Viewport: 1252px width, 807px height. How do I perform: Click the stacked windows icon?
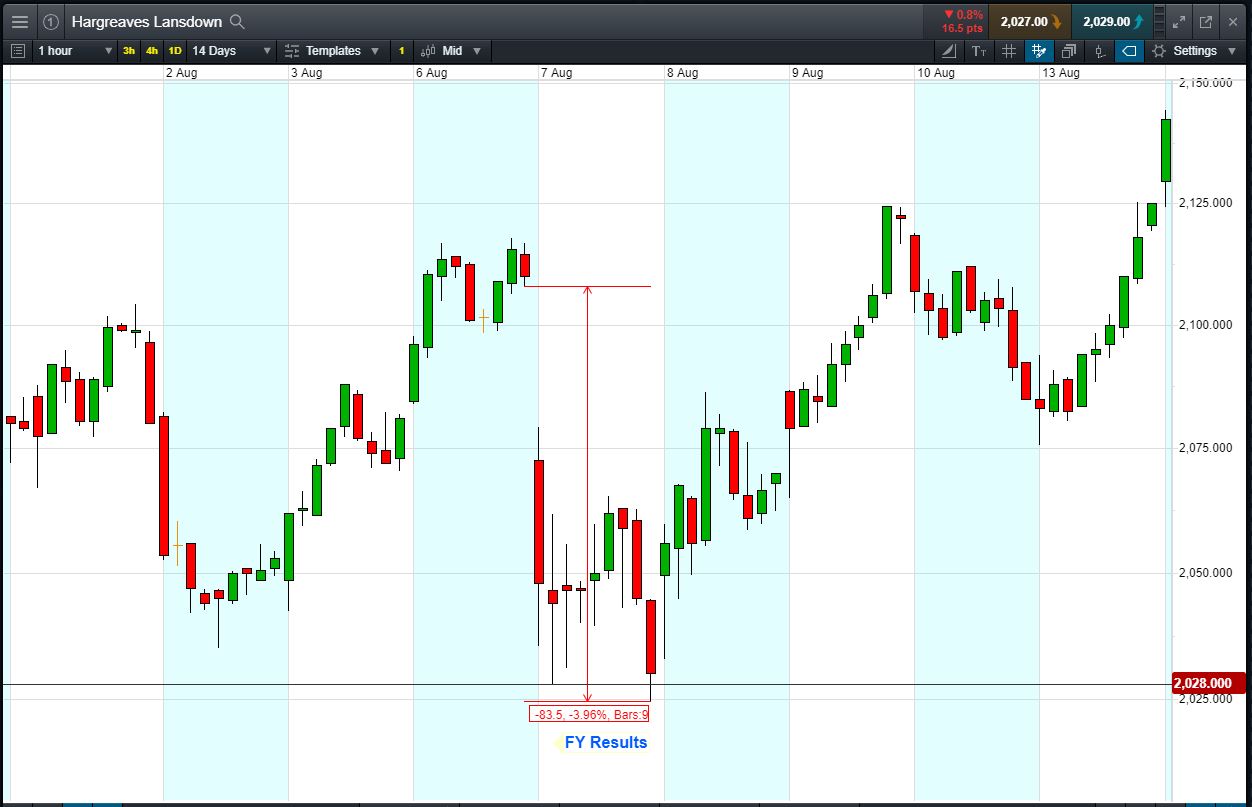pyautogui.click(x=1069, y=50)
